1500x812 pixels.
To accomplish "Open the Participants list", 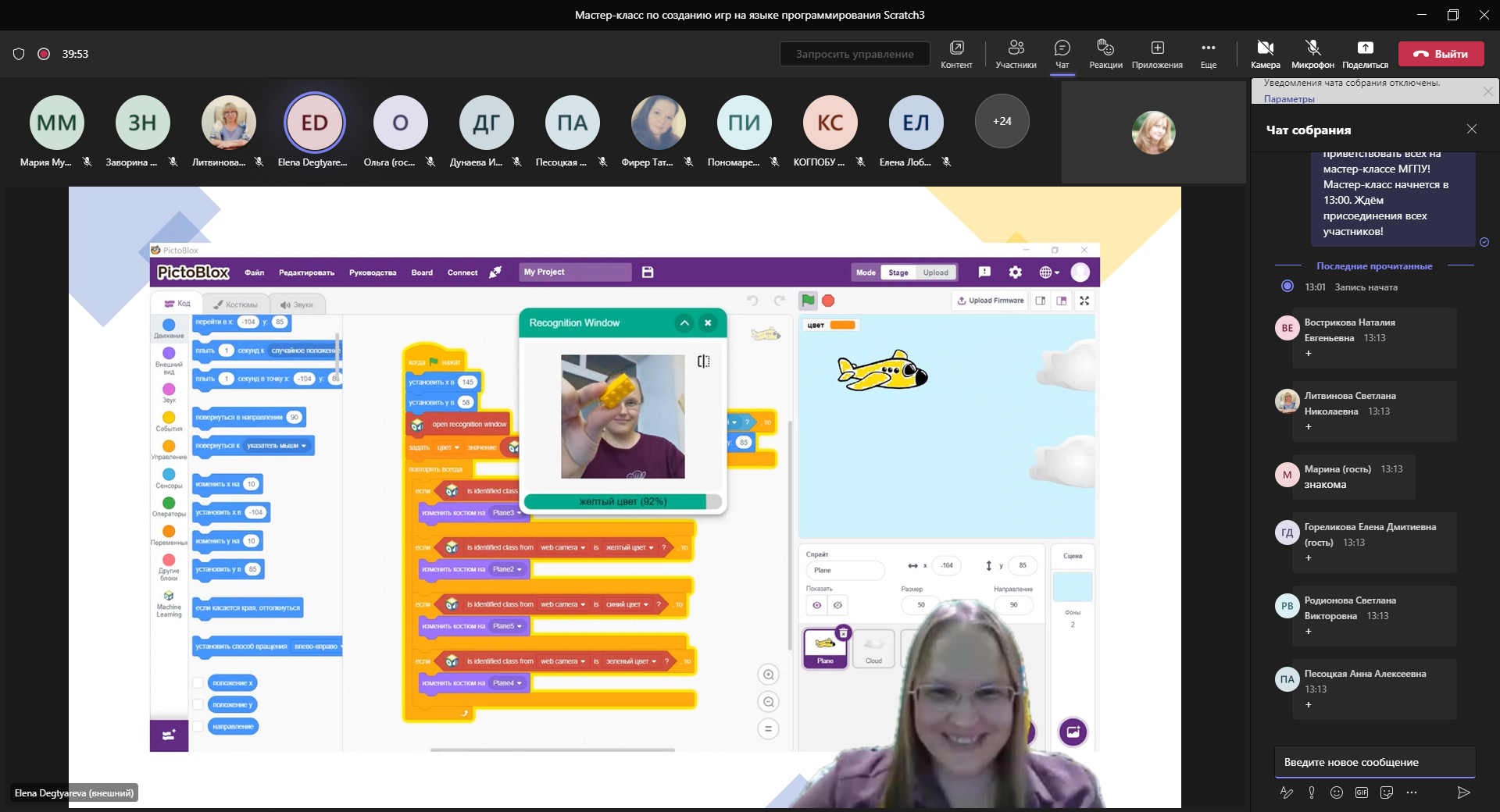I will pyautogui.click(x=1016, y=53).
